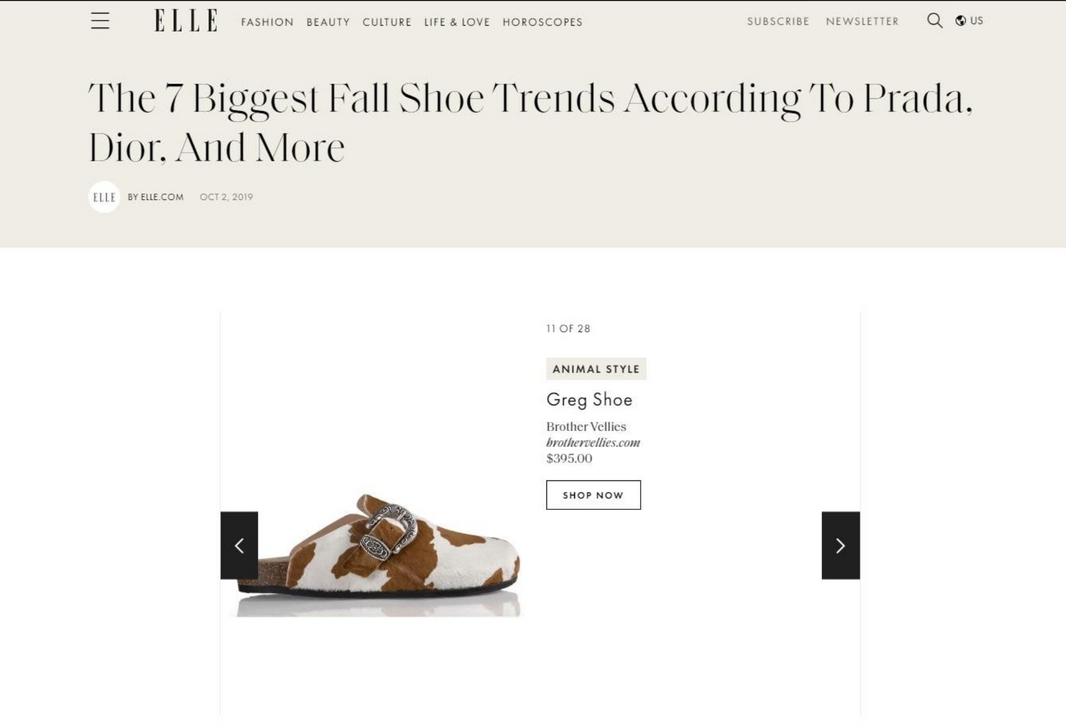The width and height of the screenshot is (1066, 727).
Task: Click the Subscribe link
Action: point(778,21)
